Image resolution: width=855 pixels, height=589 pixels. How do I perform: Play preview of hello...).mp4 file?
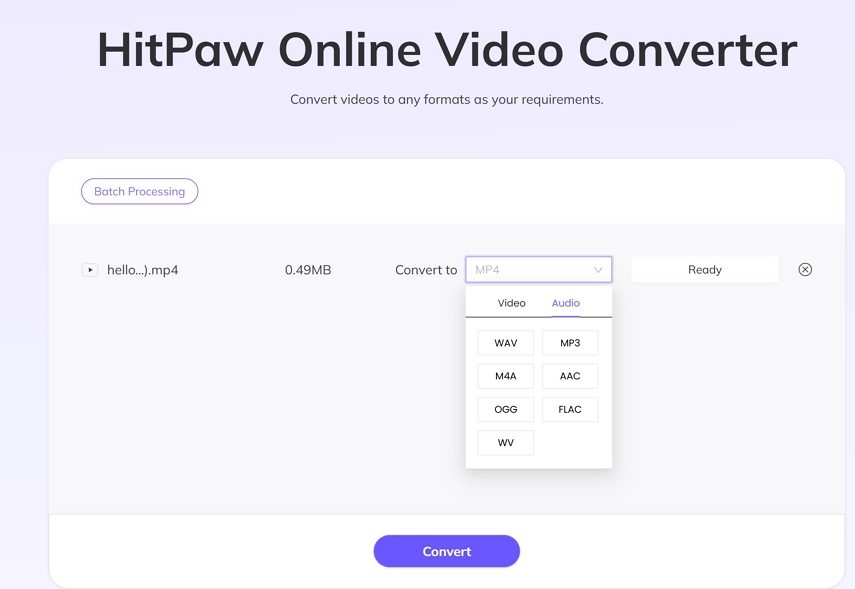coord(90,269)
